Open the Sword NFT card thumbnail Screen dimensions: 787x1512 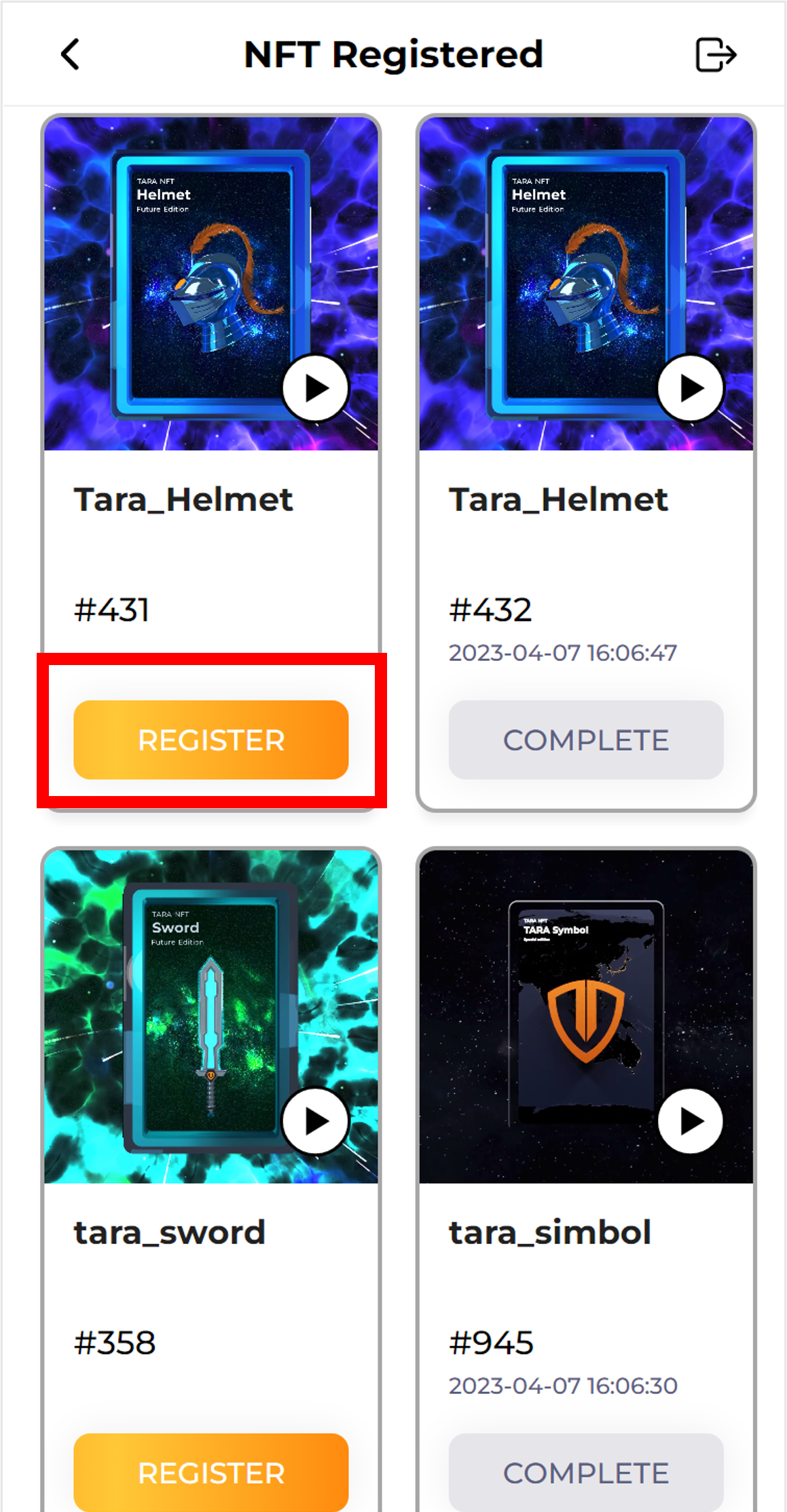(x=211, y=1016)
